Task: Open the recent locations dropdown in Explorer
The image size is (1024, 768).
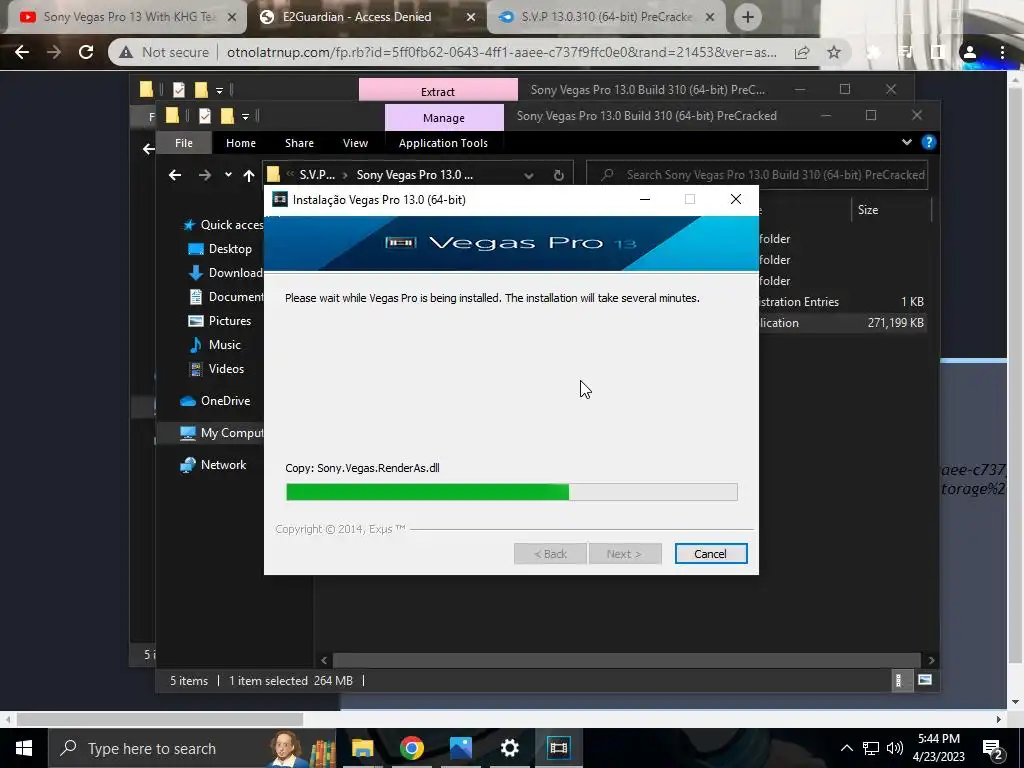Action: 228,175
